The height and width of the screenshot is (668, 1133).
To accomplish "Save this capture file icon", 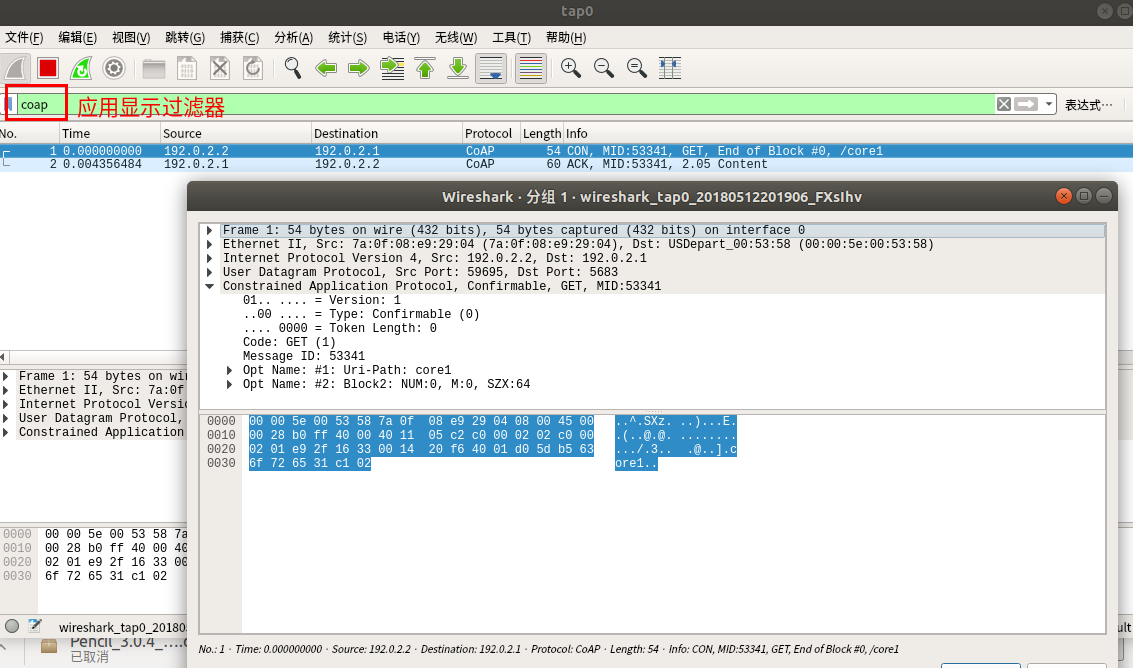I will pos(186,68).
